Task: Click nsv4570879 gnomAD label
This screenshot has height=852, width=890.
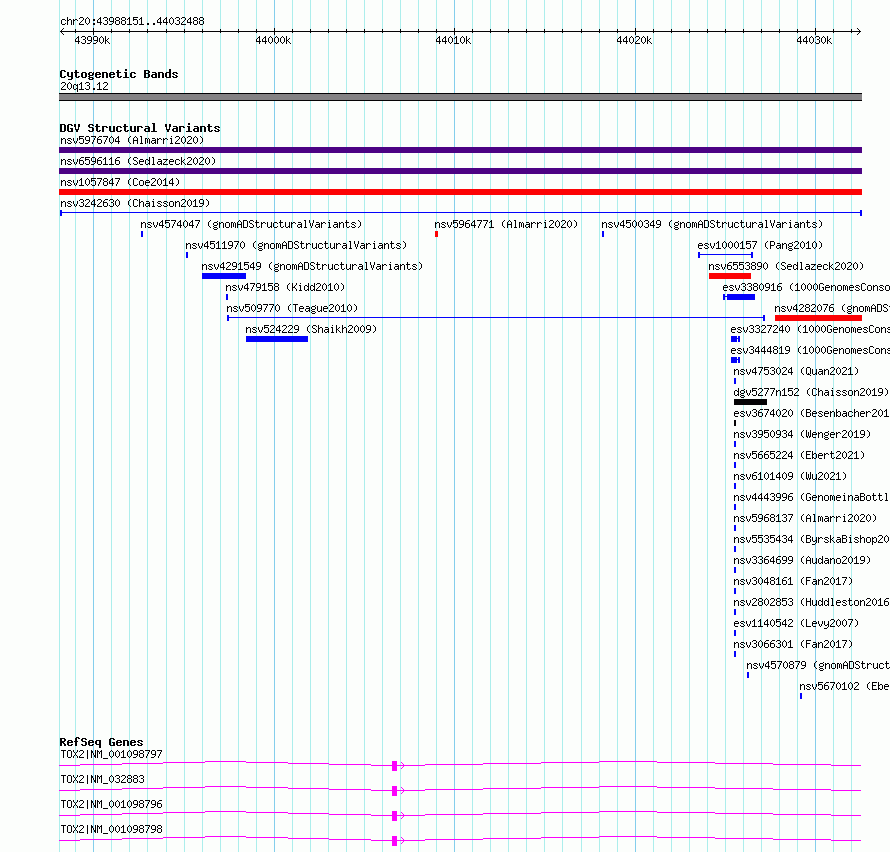Action: 818,665
